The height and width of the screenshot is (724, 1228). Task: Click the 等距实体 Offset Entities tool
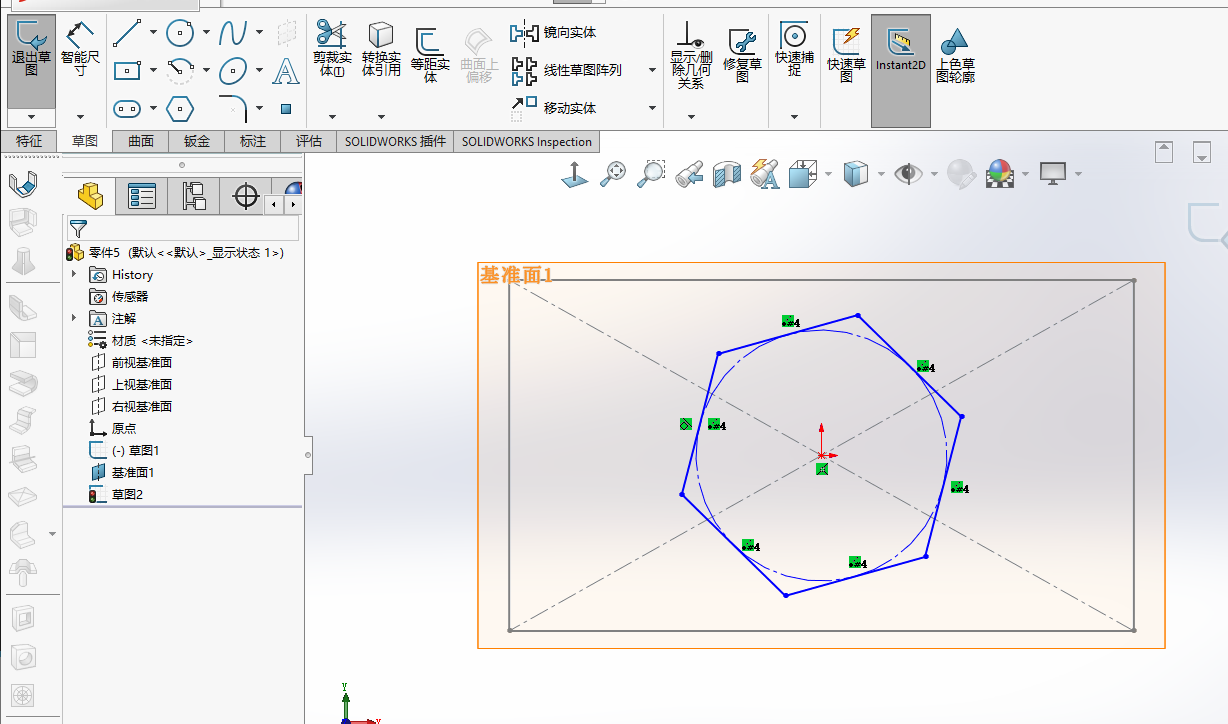(x=431, y=55)
